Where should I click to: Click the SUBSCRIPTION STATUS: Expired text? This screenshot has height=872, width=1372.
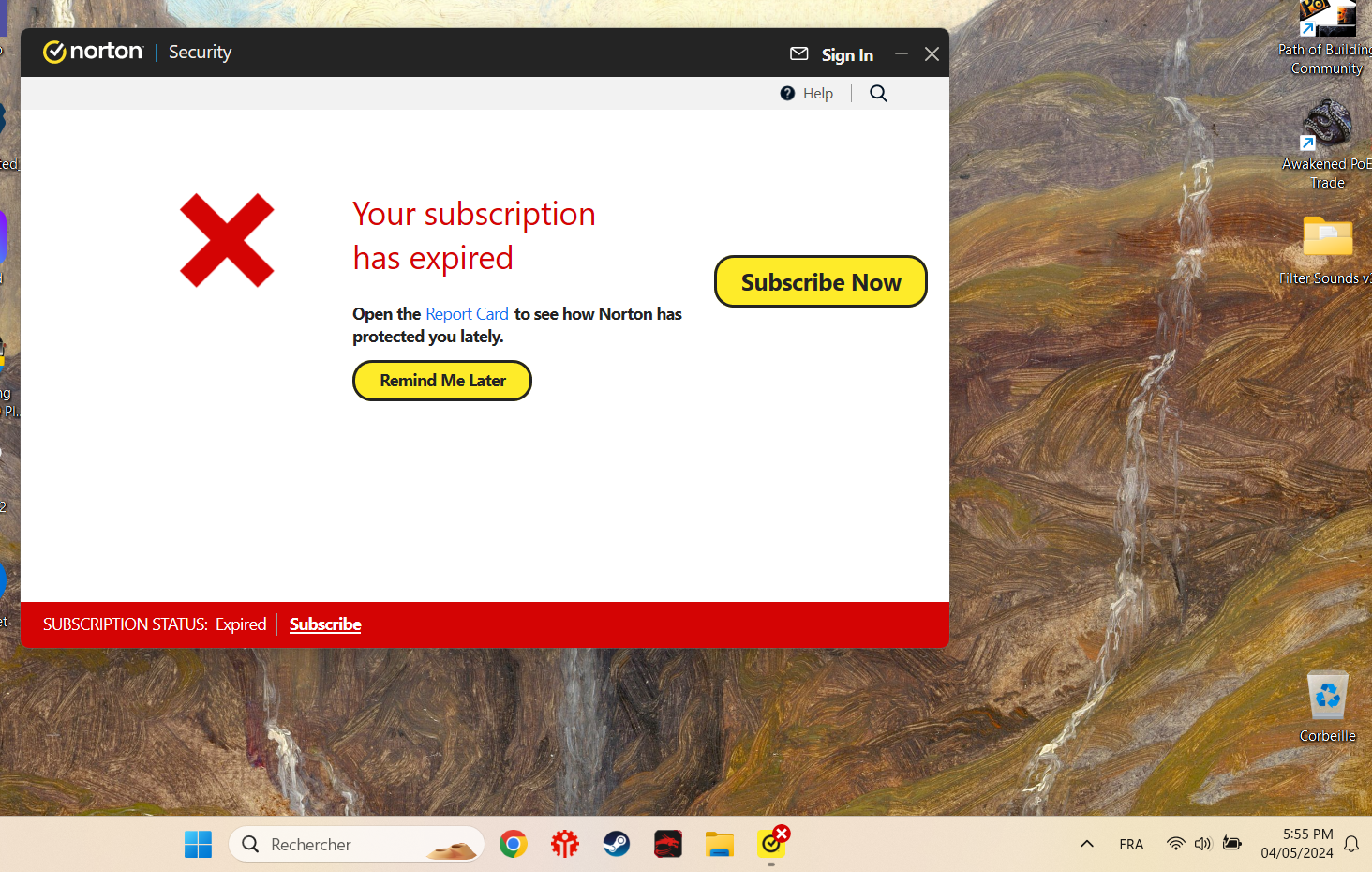(155, 624)
